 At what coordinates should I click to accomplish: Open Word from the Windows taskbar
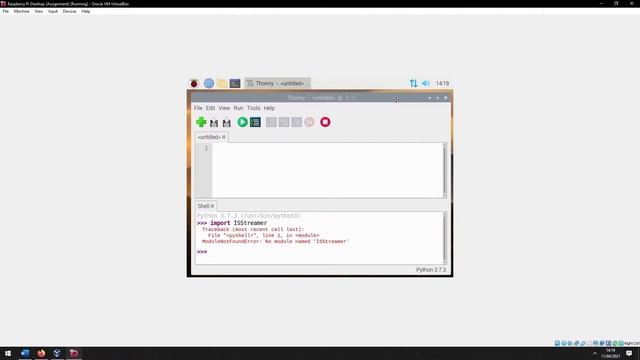click(25, 353)
